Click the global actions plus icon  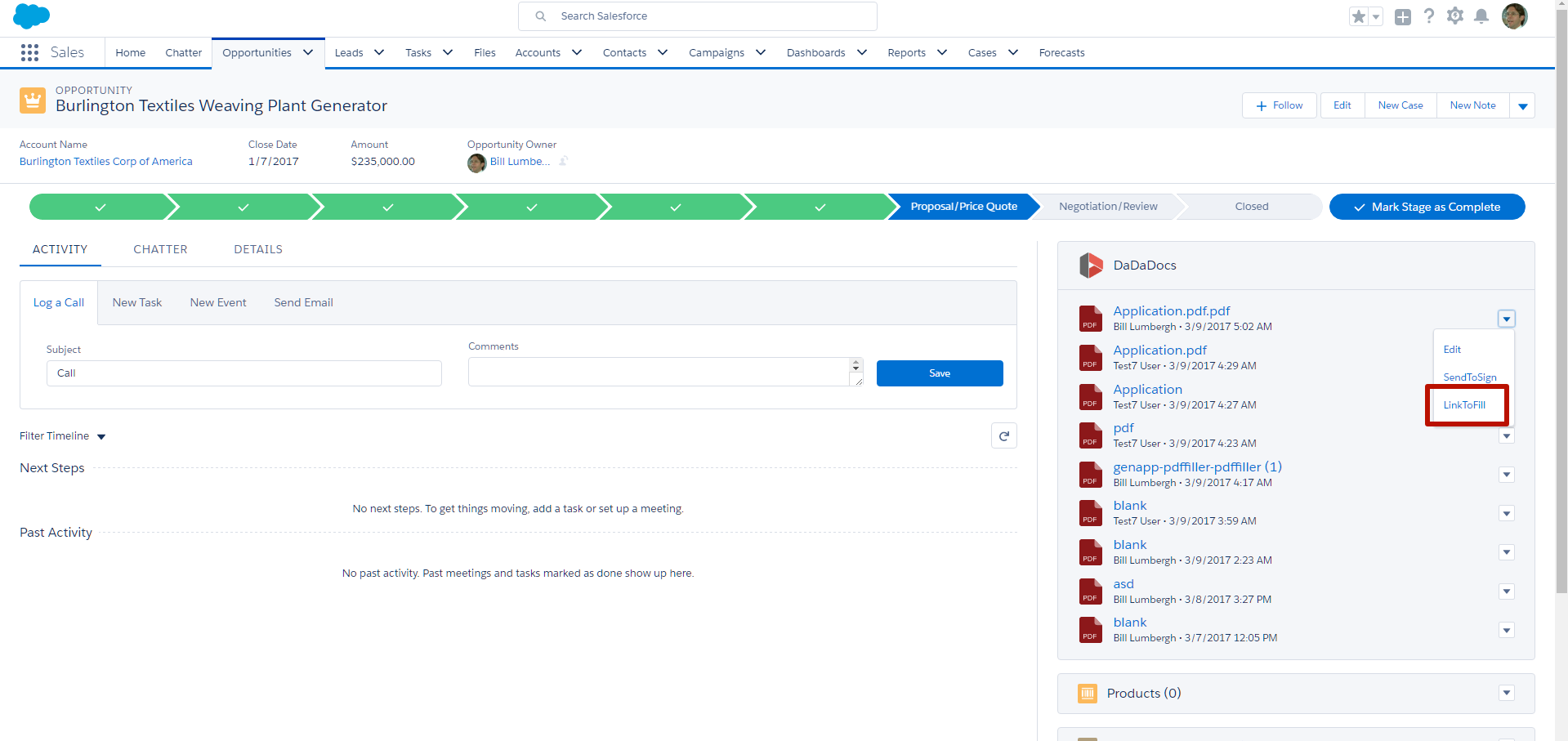tap(1403, 16)
